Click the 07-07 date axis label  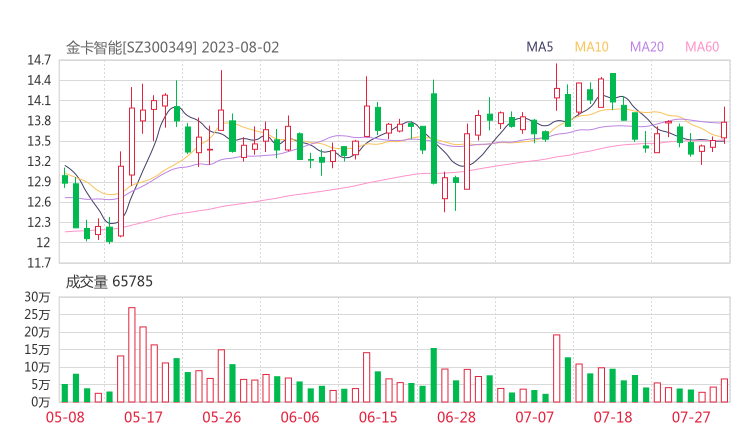pyautogui.click(x=534, y=417)
